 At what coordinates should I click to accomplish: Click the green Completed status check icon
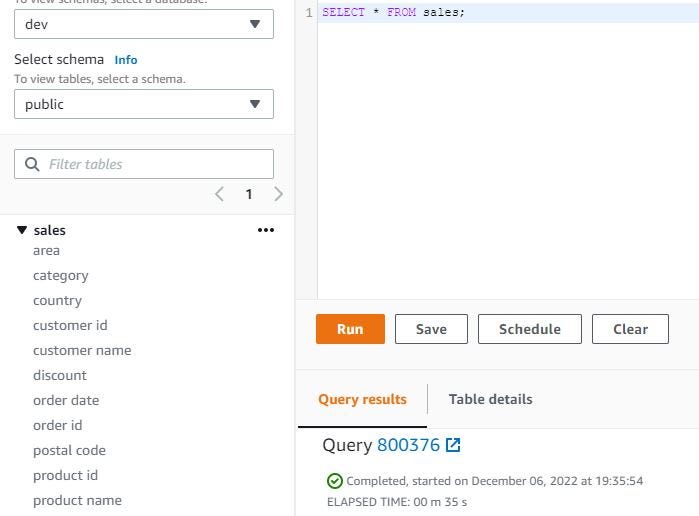(335, 481)
